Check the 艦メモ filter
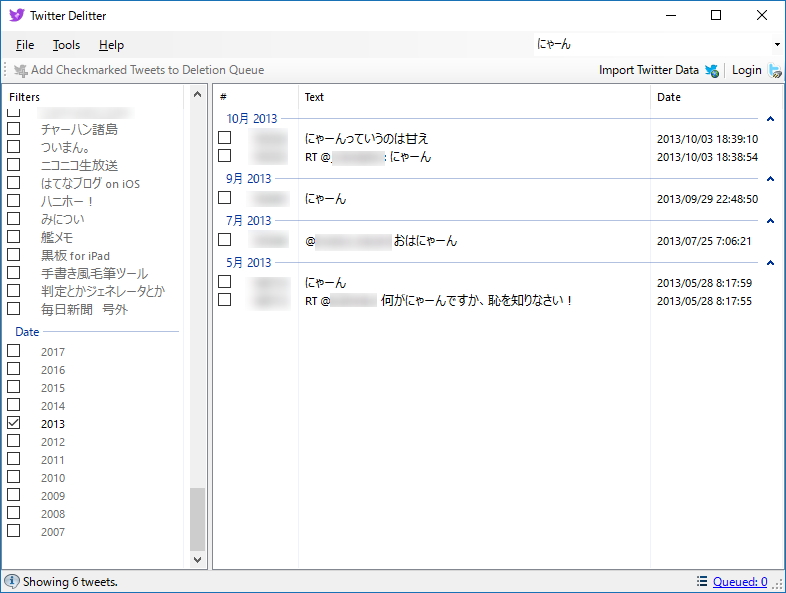786x593 pixels. pos(14,237)
